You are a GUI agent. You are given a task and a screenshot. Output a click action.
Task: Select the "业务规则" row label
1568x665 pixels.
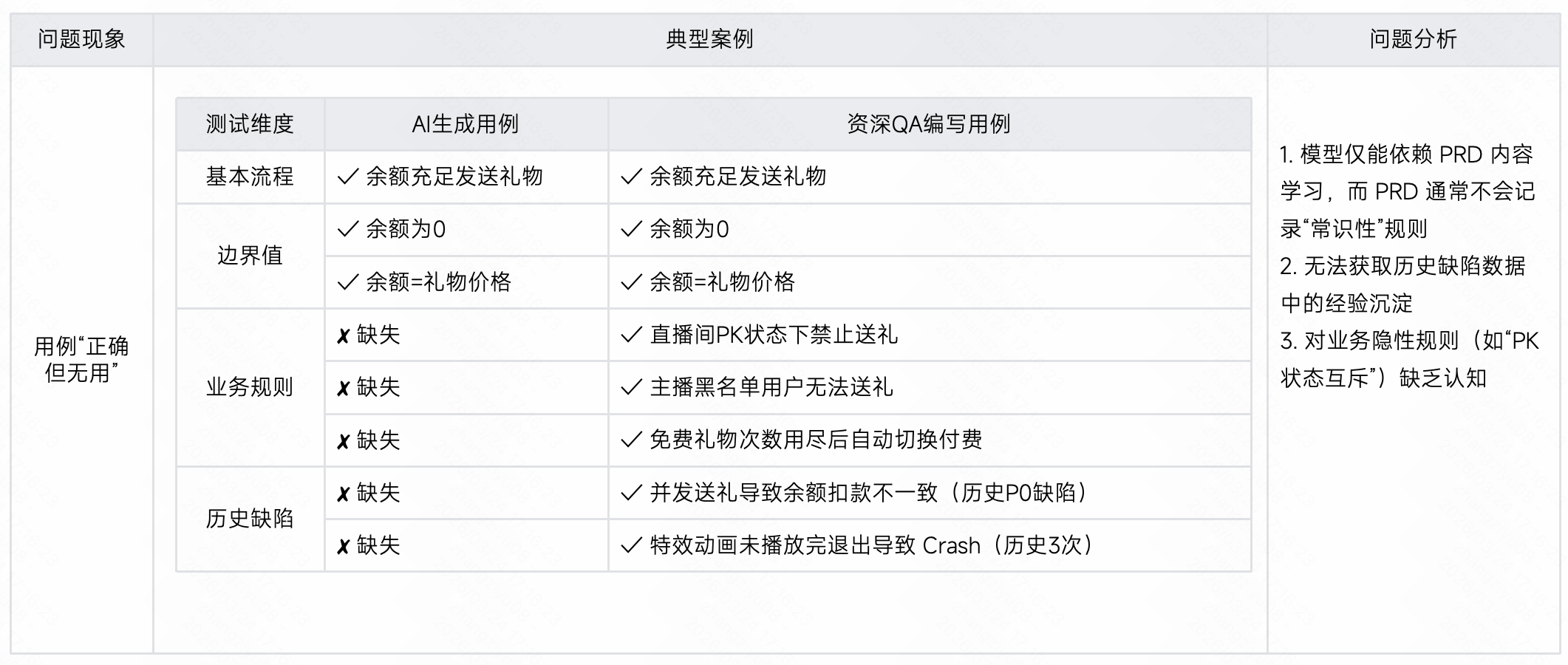pos(250,387)
